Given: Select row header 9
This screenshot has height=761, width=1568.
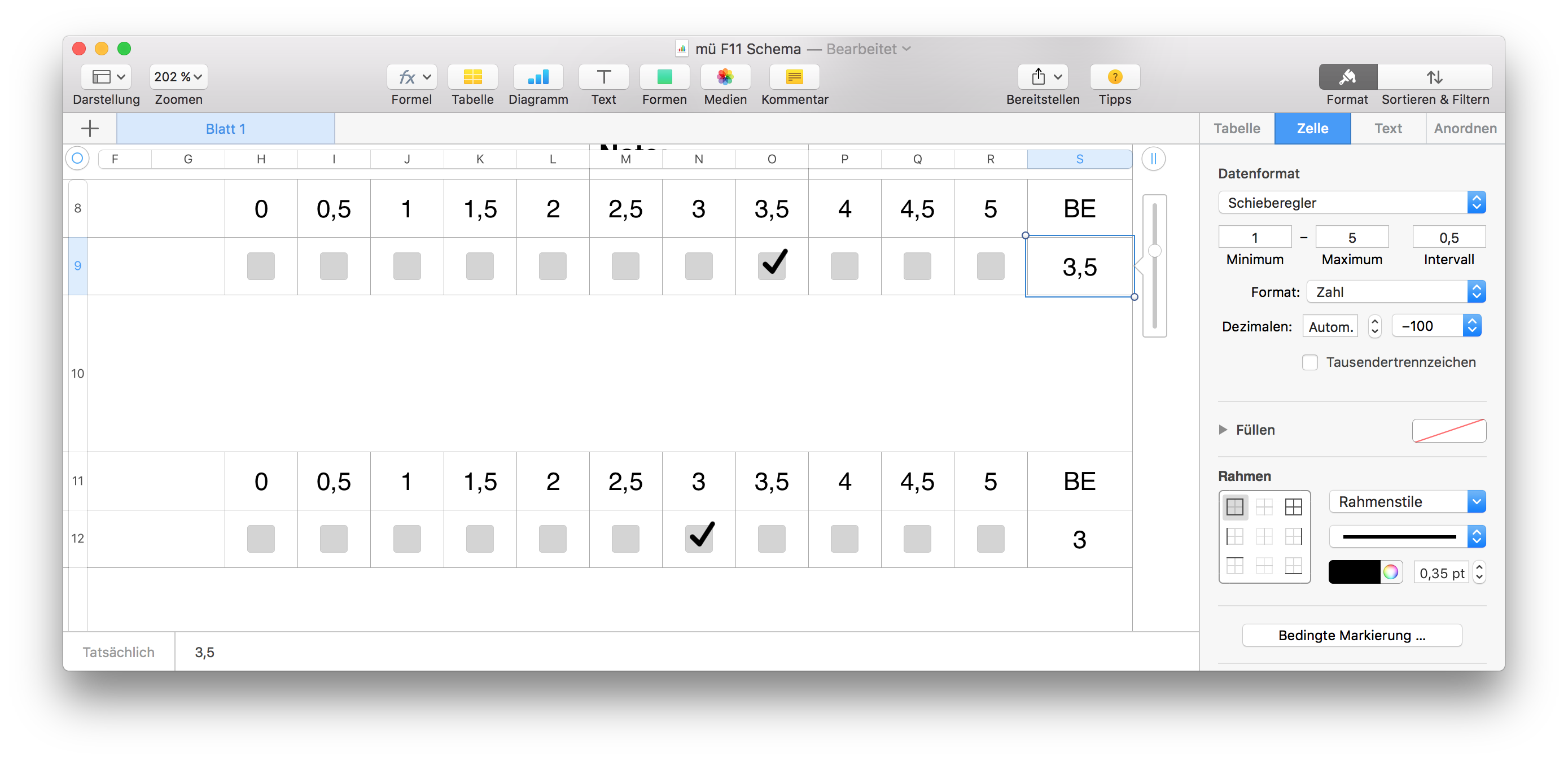Looking at the screenshot, I should pyautogui.click(x=77, y=266).
